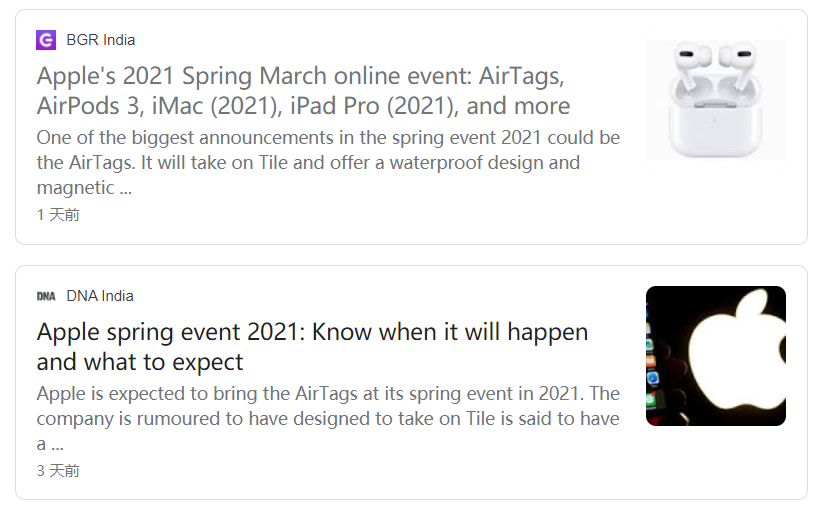Click the glowing Apple logo thumbnail

pos(716,356)
